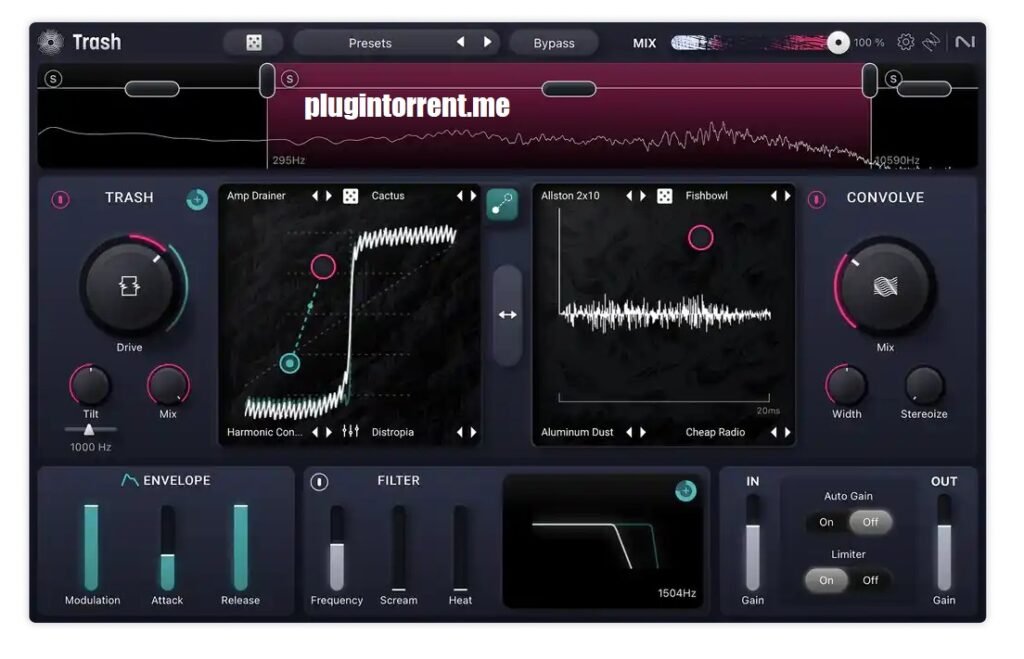The image size is (1024, 659).
Task: Select next preset arrow
Action: pos(487,42)
